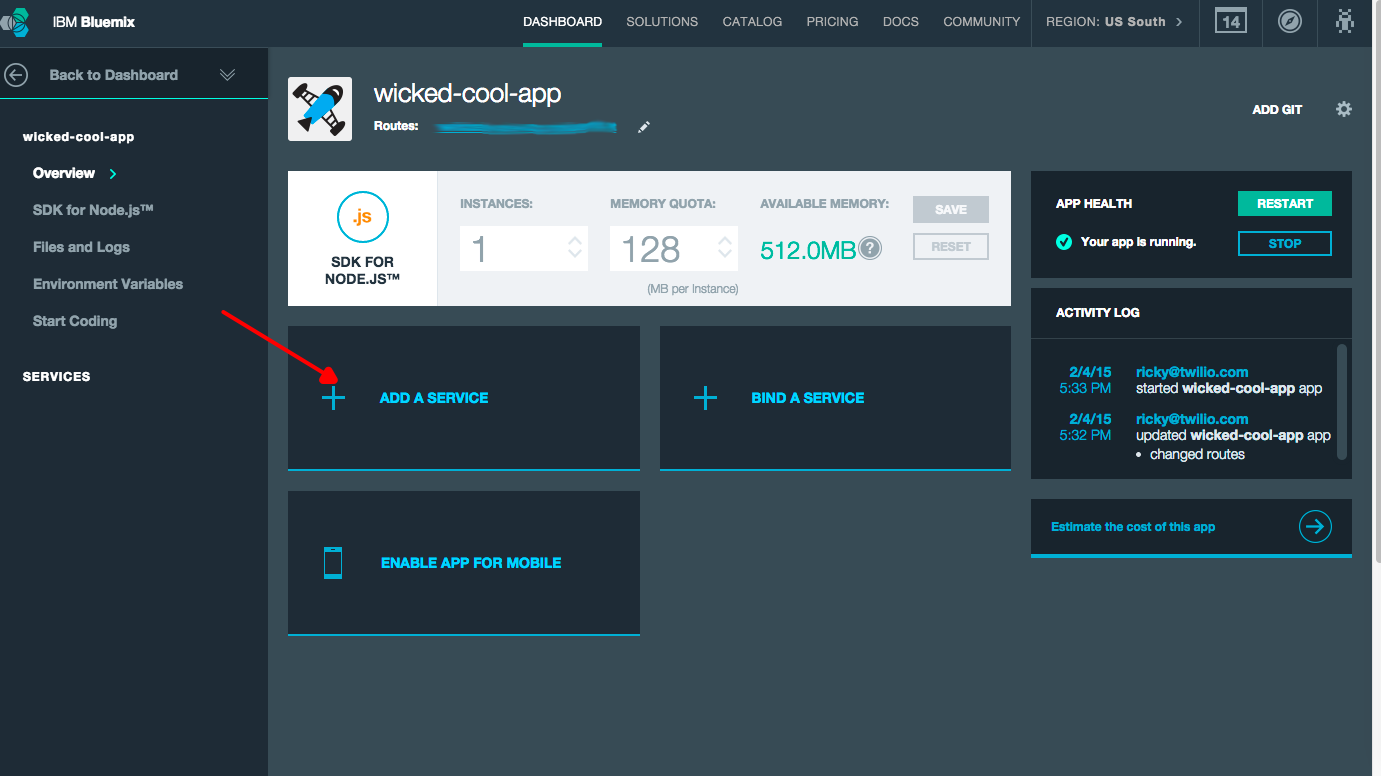Click the RESET button
Screen dimensions: 1381x776
[x=951, y=247]
